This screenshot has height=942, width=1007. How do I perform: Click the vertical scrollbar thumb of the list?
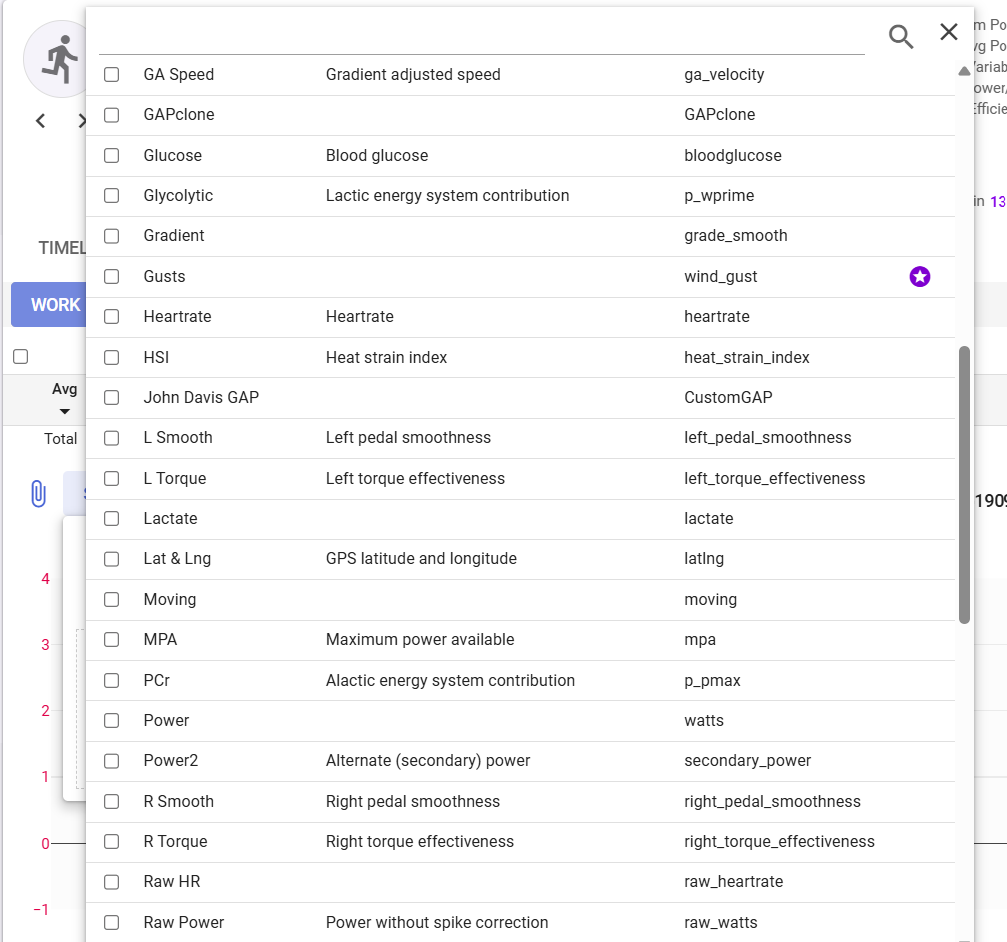(x=964, y=485)
